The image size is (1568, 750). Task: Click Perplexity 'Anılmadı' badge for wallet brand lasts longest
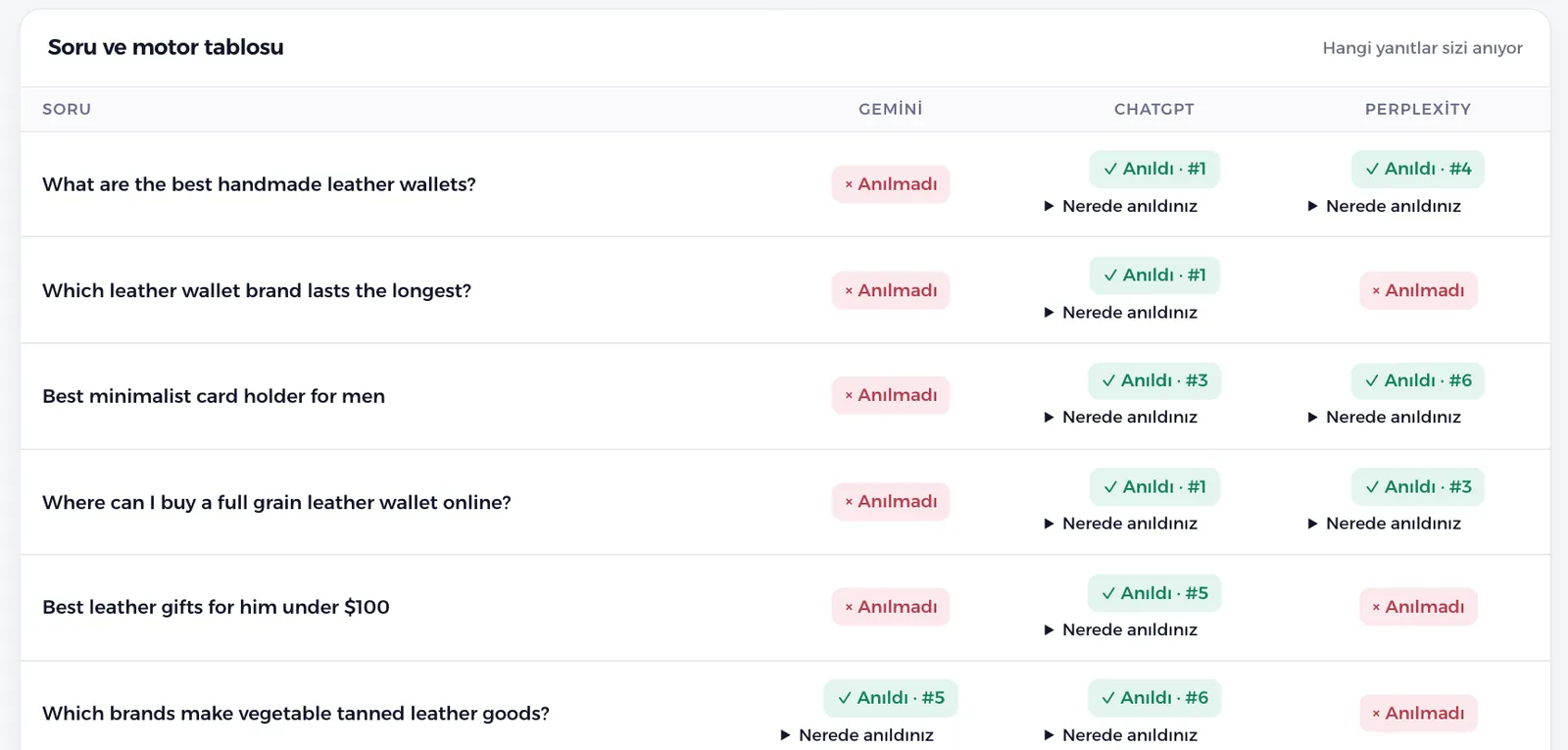[x=1418, y=290]
